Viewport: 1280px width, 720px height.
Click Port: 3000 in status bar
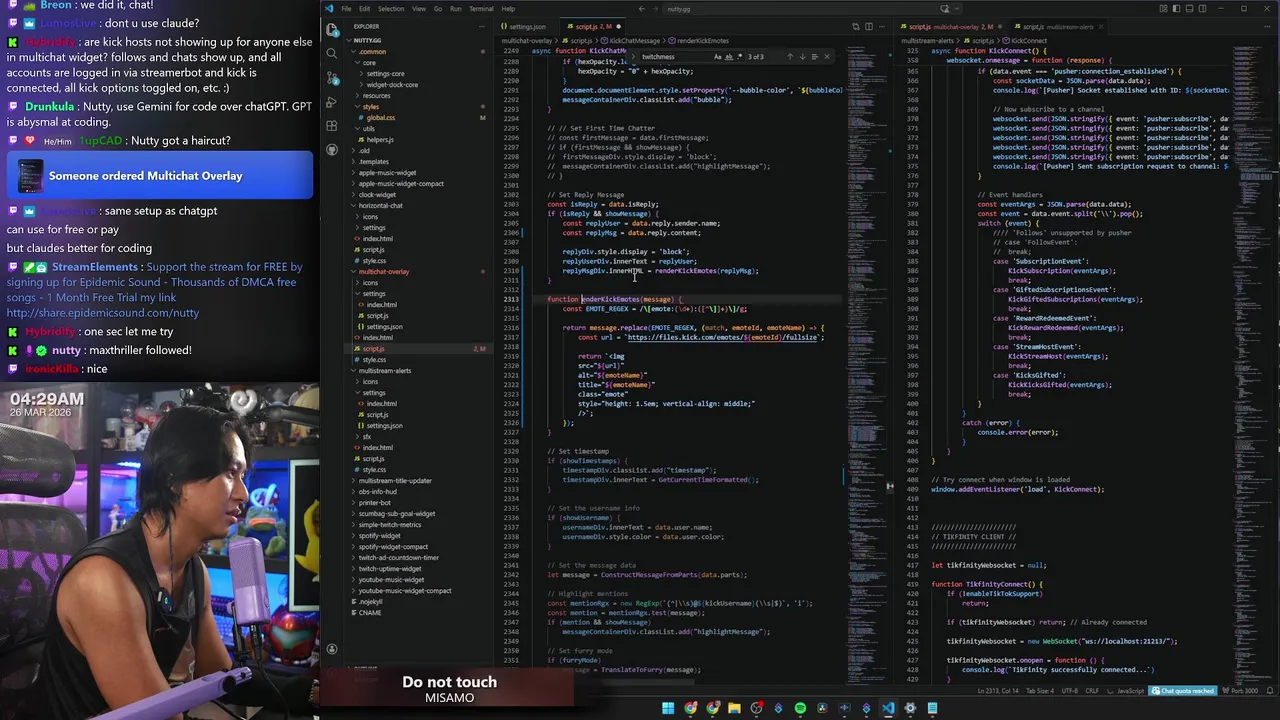[x=1241, y=690]
